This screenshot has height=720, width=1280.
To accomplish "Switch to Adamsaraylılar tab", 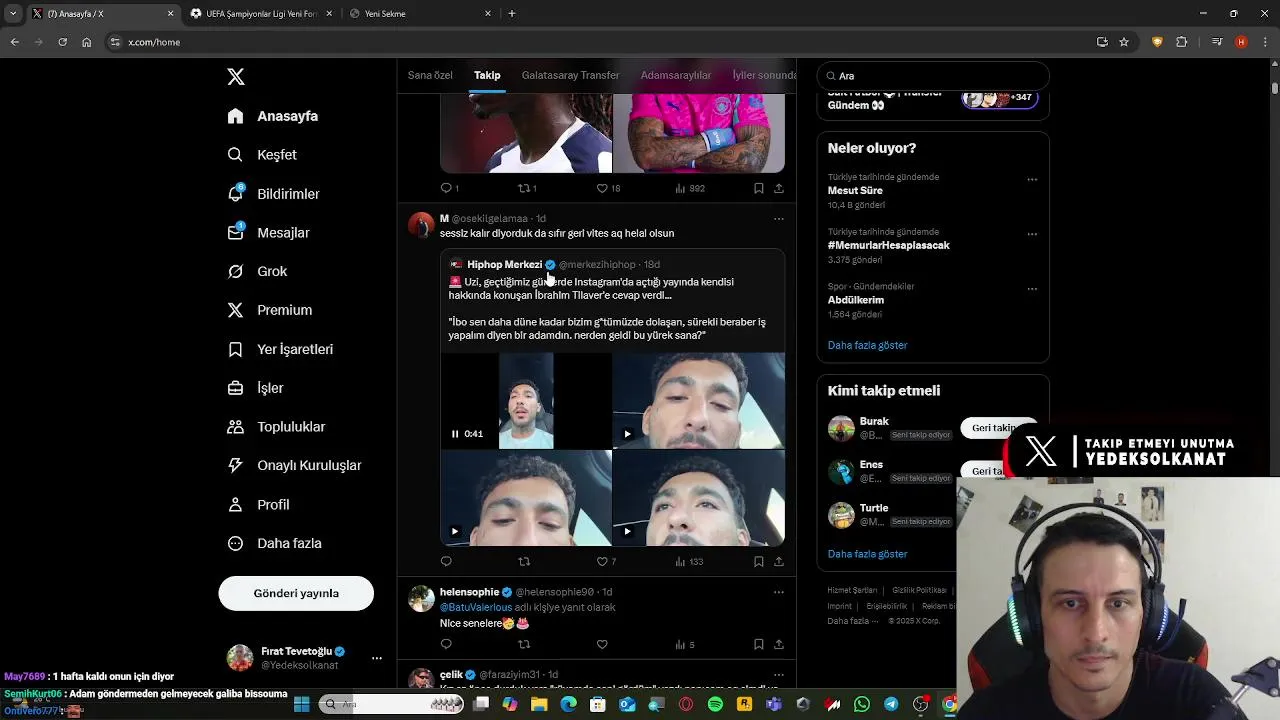I will 676,75.
